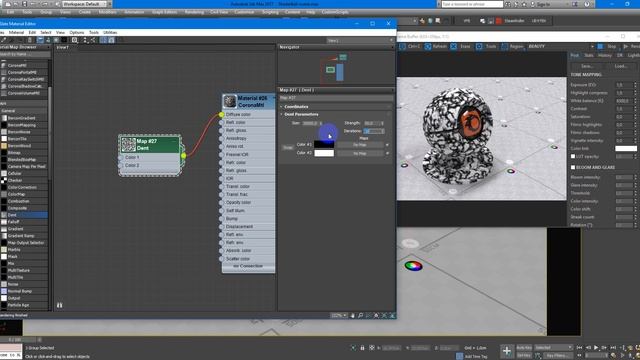The width and height of the screenshot is (640, 360).
Task: Click the go to start playback button
Action: point(580,348)
